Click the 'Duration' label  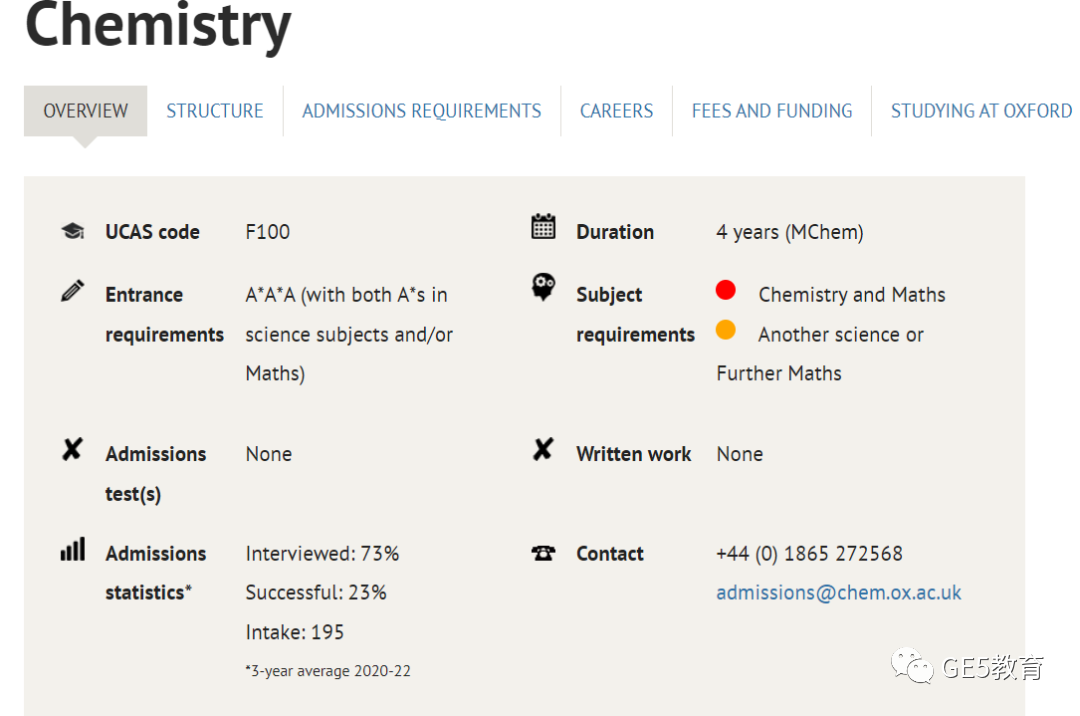(x=615, y=232)
